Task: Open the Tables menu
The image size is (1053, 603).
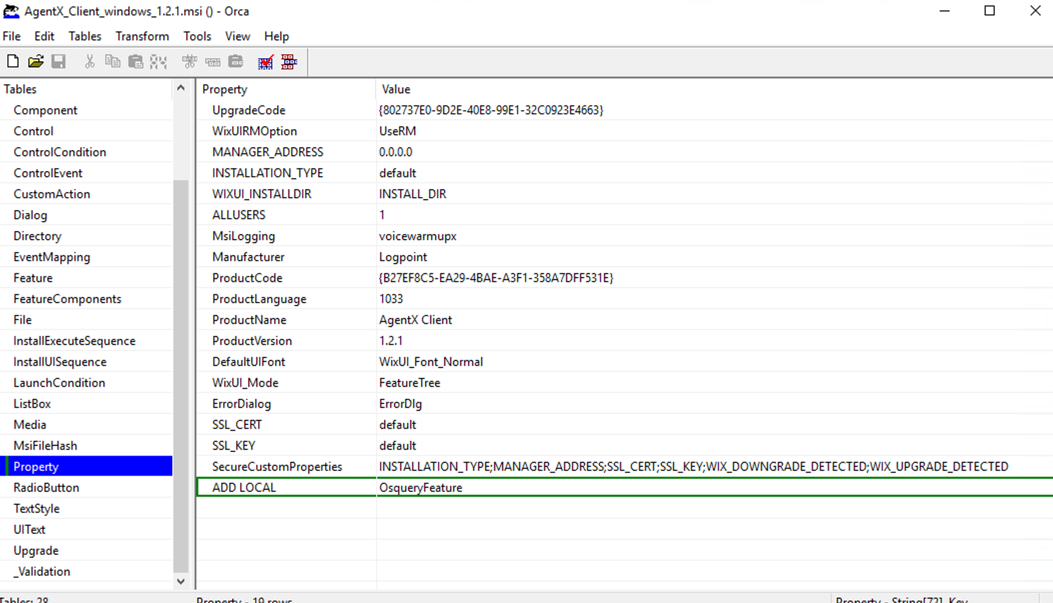Action: 85,36
